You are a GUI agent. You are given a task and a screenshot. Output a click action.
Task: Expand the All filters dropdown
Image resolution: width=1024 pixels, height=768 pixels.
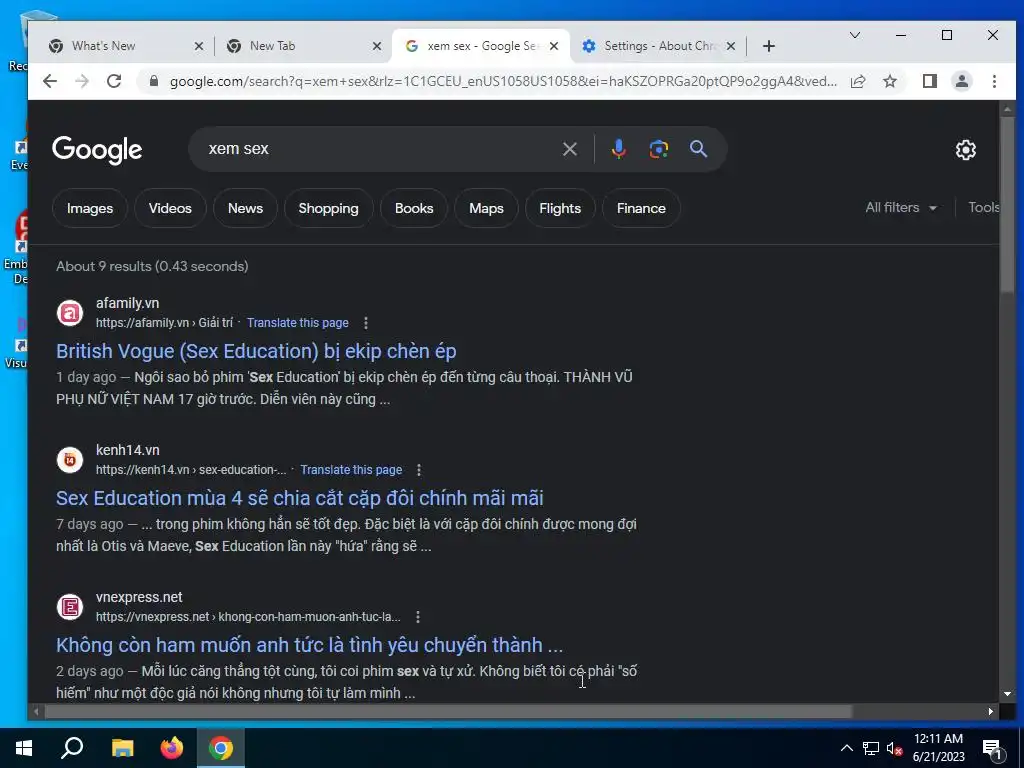[901, 208]
